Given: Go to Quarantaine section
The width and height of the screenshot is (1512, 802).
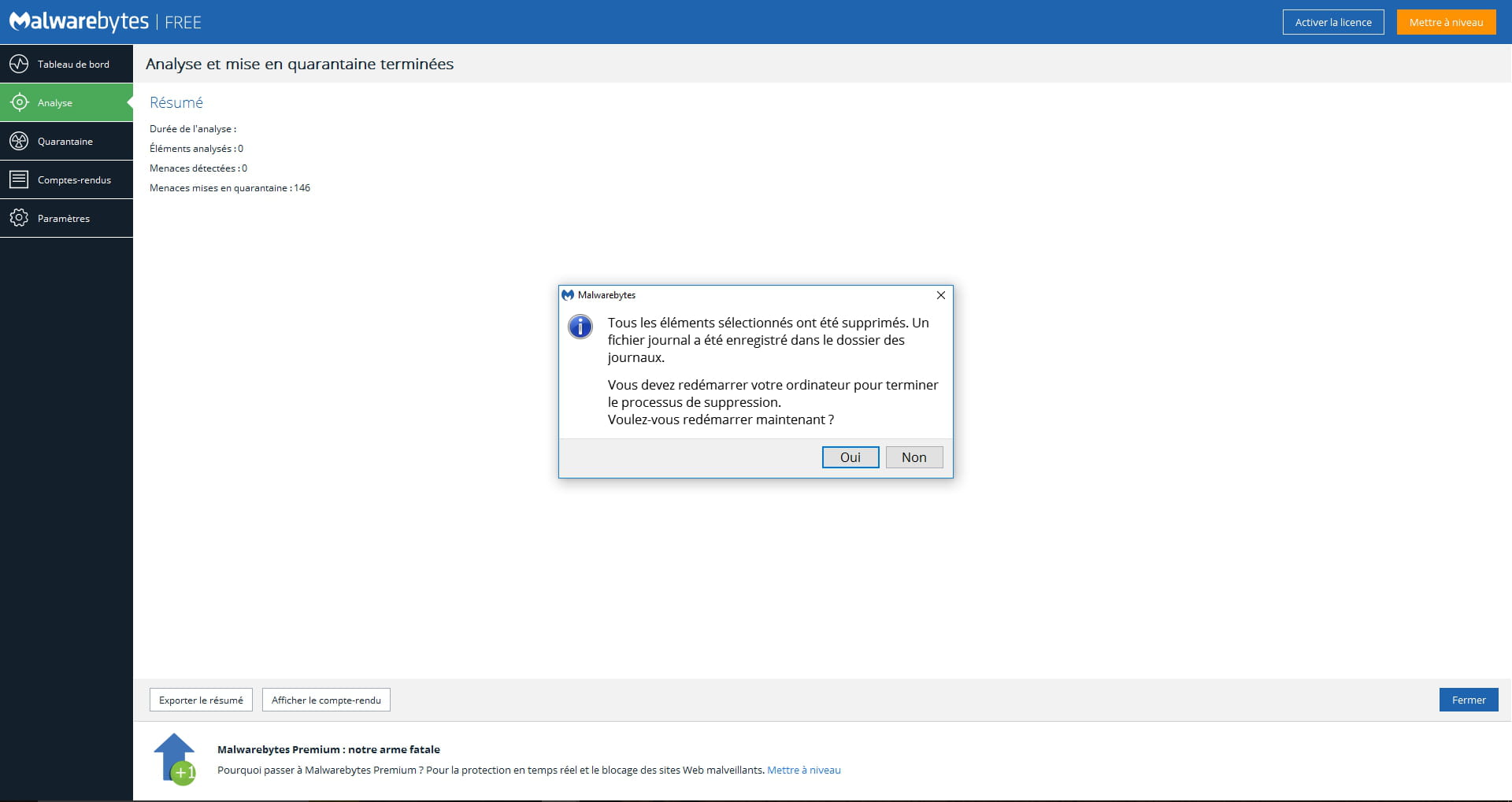Looking at the screenshot, I should (66, 141).
